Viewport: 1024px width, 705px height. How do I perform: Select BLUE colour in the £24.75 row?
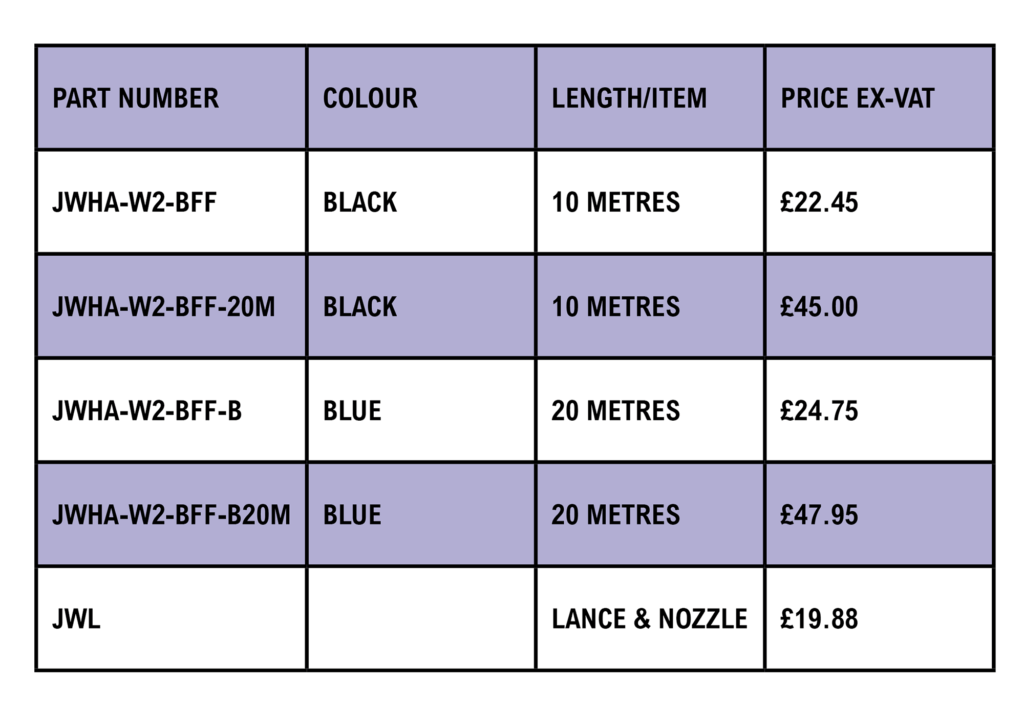coord(352,411)
